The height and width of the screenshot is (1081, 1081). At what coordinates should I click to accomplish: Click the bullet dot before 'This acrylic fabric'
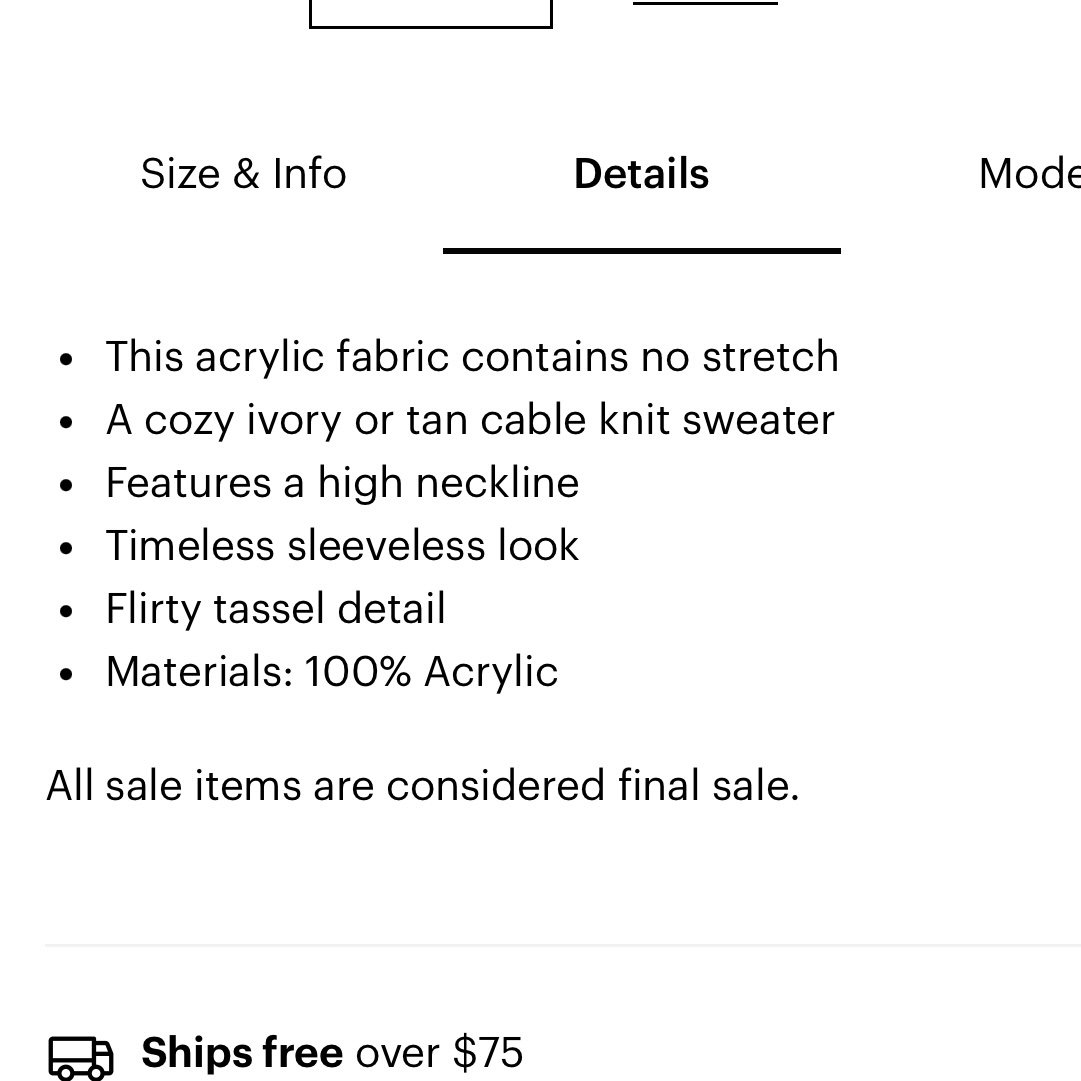66,359
